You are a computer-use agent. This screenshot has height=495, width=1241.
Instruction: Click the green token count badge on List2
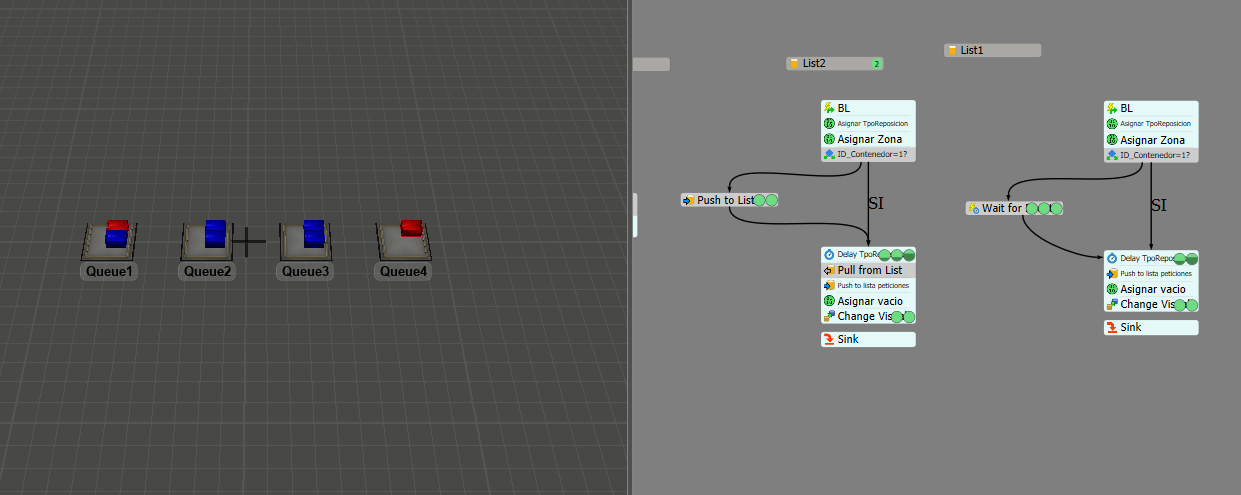876,63
